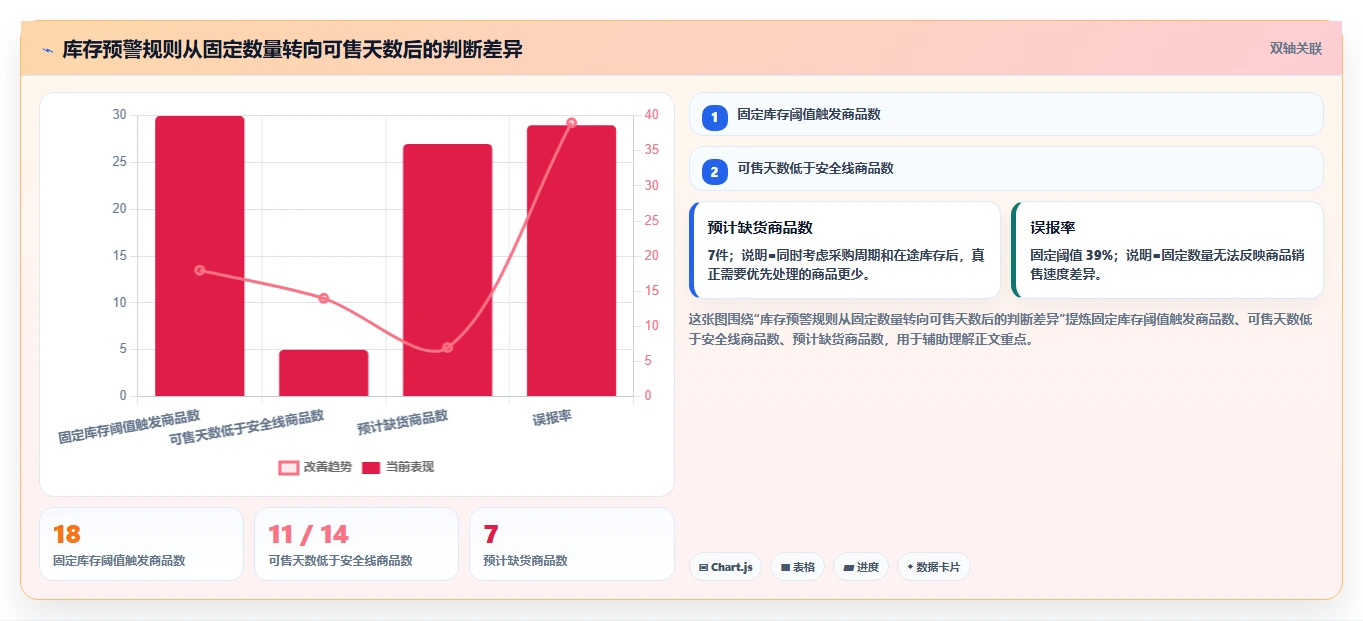Click the x-axis label 固定库存阈值触发商品数
1363x621 pixels.
coord(129,427)
